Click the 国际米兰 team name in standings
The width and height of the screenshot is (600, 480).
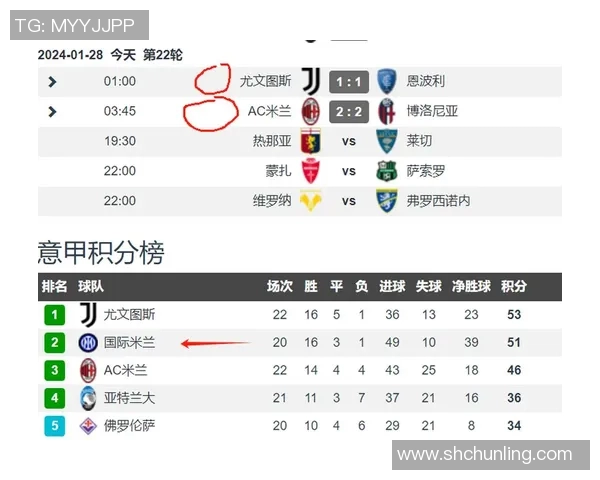click(130, 343)
